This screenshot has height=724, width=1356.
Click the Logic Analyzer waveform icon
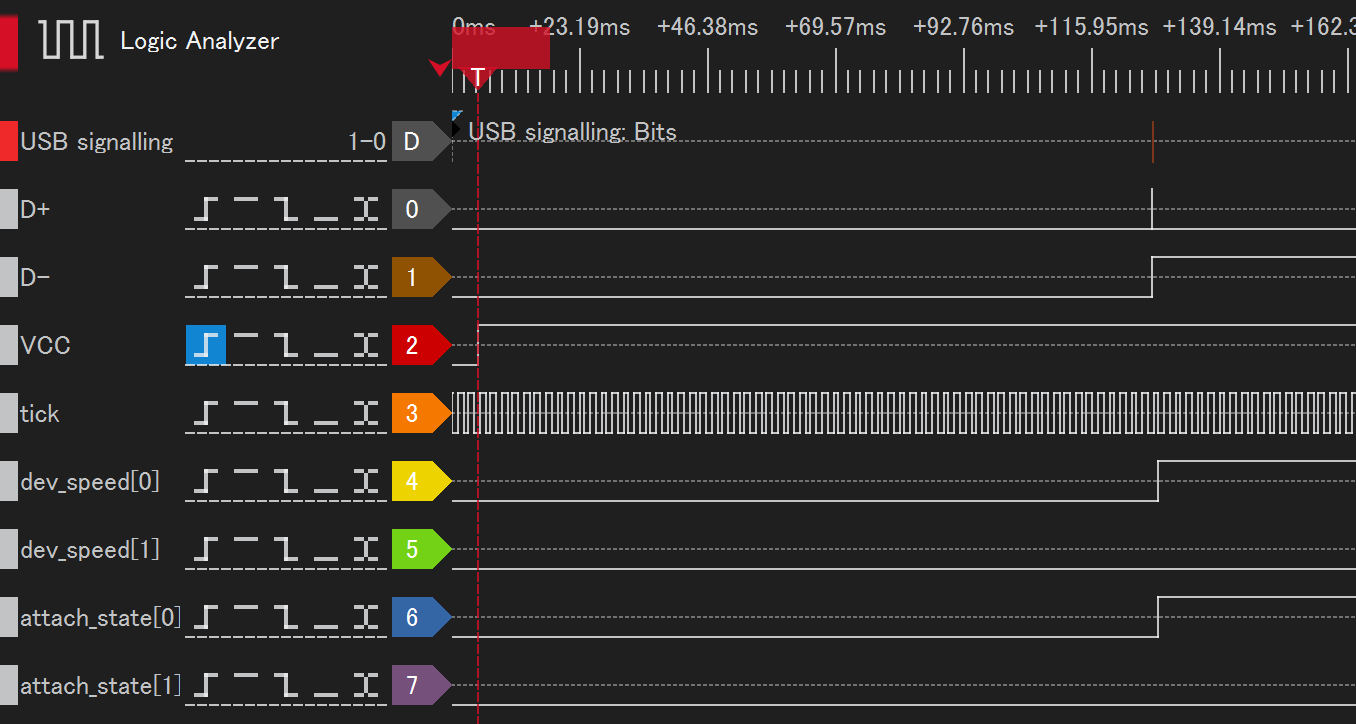click(x=72, y=40)
